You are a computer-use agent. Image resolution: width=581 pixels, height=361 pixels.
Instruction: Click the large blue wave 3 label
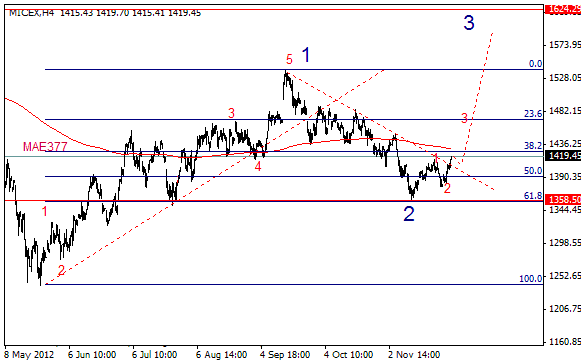(469, 23)
